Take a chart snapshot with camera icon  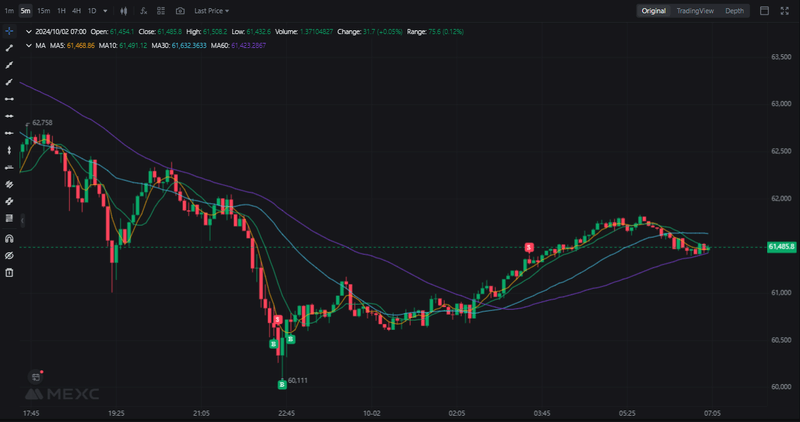tap(180, 11)
